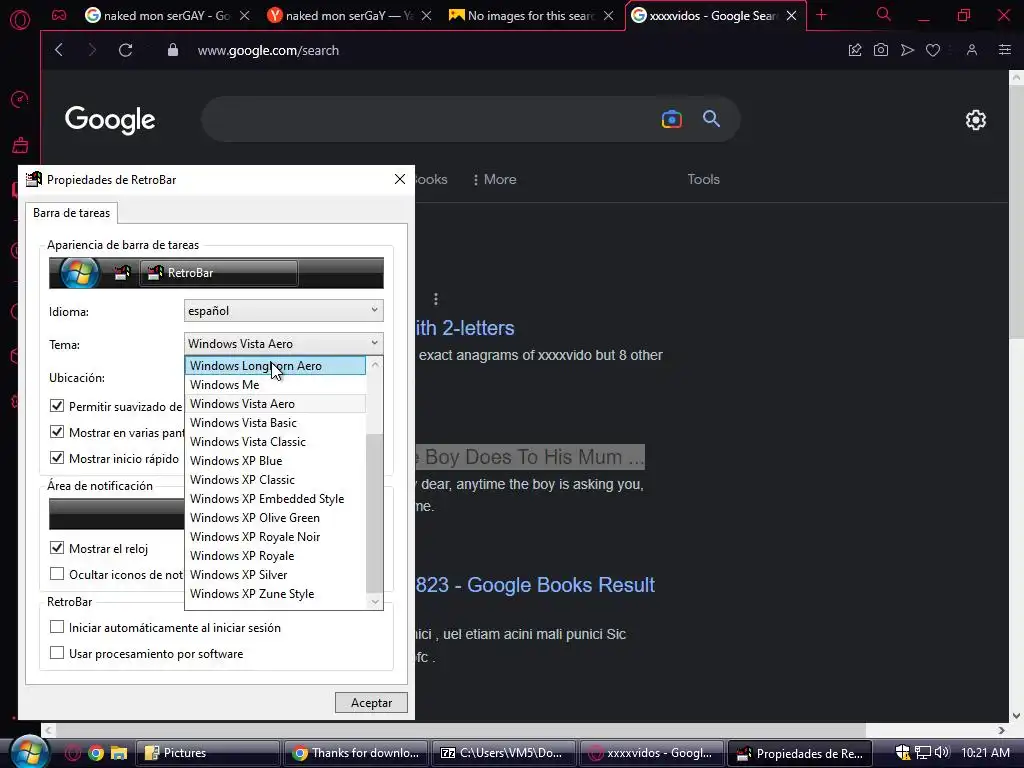Click the Aceptar button
This screenshot has width=1024, height=768.
tap(371, 703)
